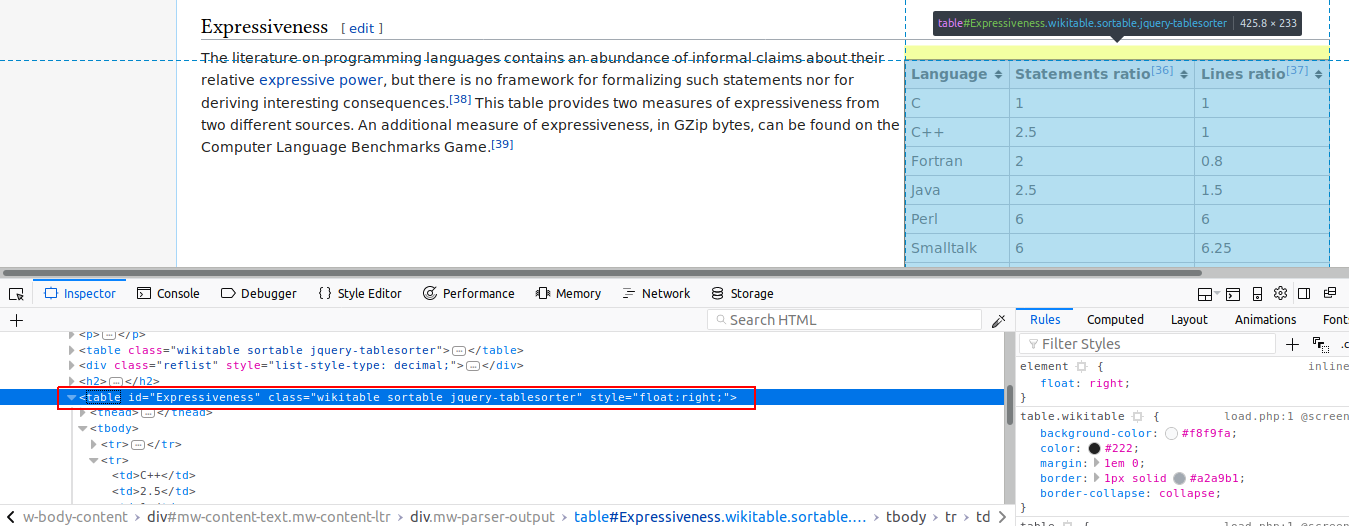This screenshot has width=1349, height=526.
Task: Open the Storage panel
Action: point(742,294)
